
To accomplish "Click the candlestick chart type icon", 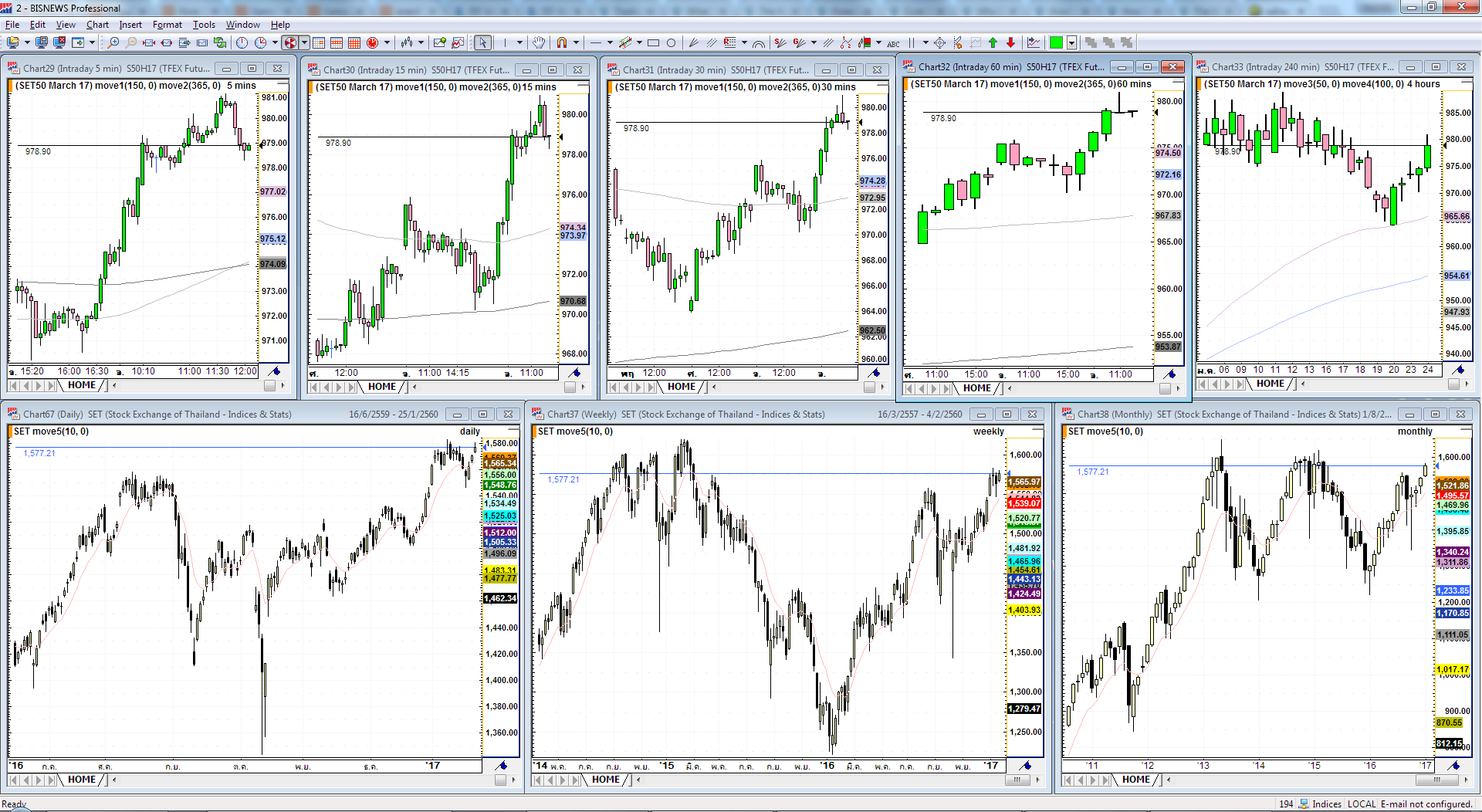I will pyautogui.click(x=407, y=42).
